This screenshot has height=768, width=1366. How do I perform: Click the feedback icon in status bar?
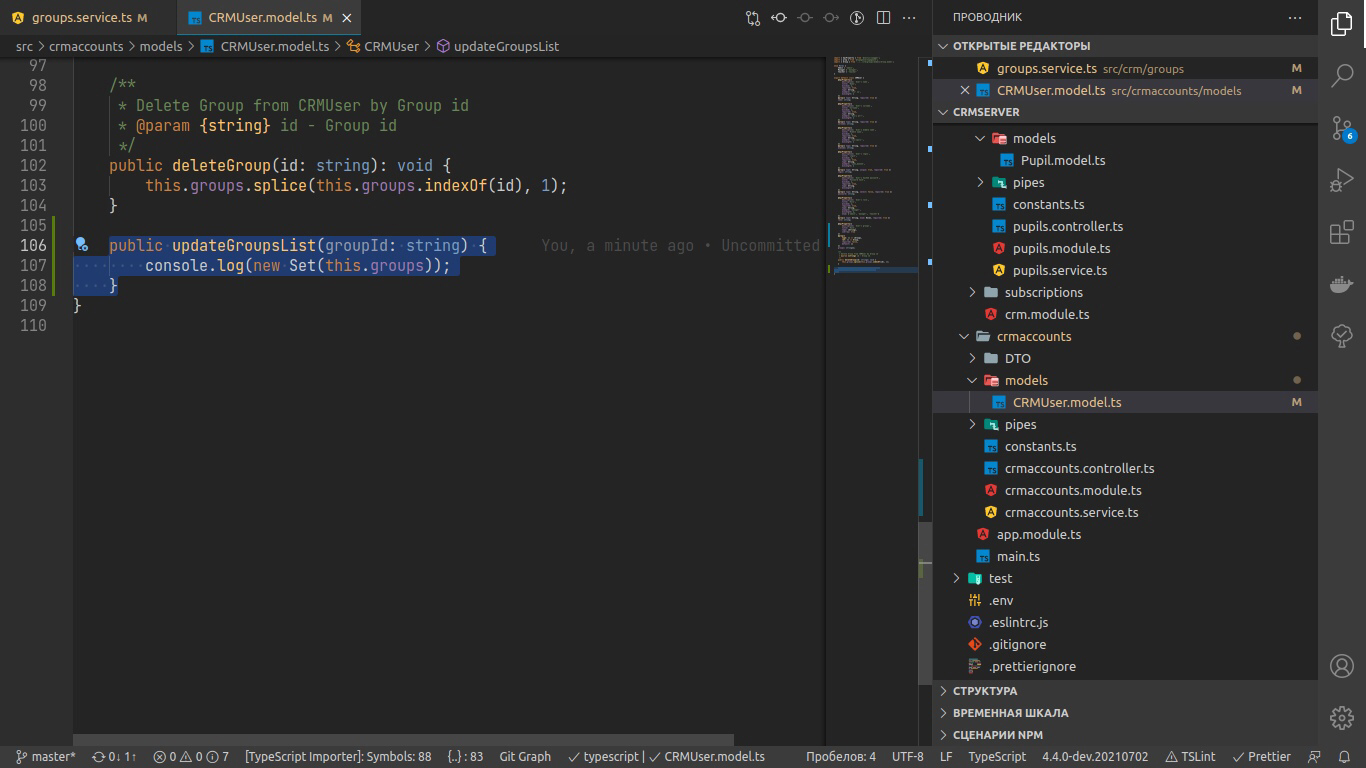point(1315,757)
